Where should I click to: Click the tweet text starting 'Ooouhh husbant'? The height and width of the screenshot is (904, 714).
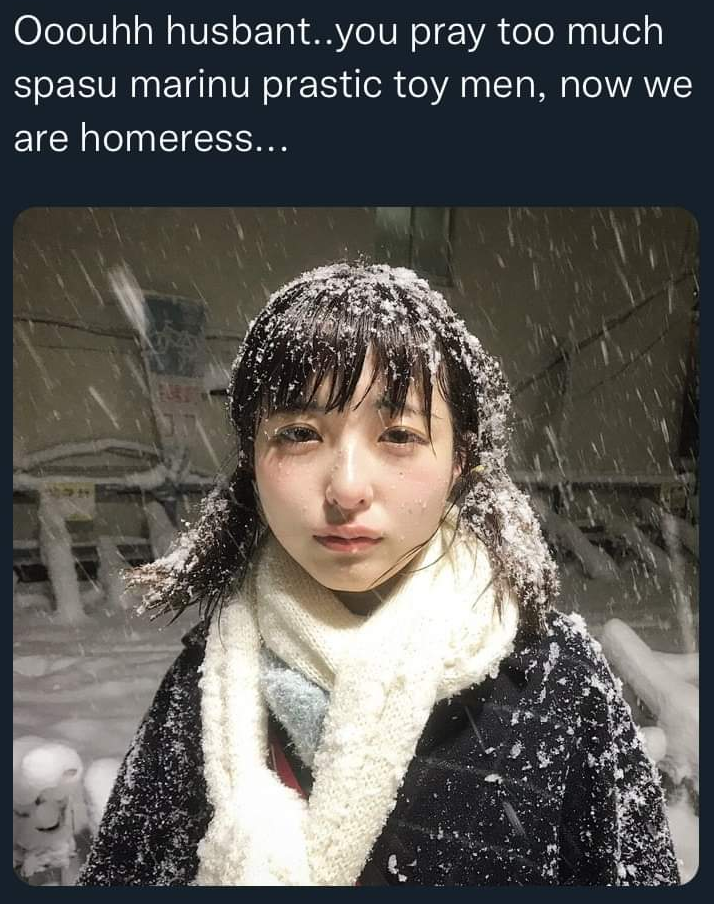pos(352,84)
